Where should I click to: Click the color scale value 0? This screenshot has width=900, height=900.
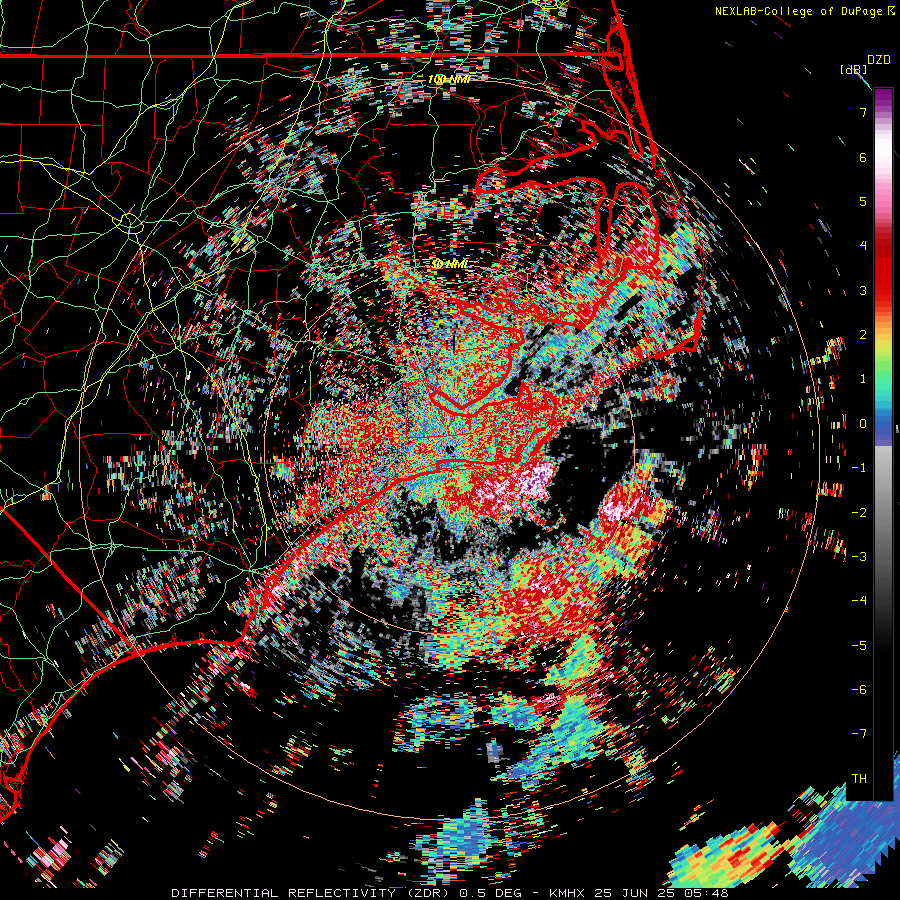(x=863, y=424)
